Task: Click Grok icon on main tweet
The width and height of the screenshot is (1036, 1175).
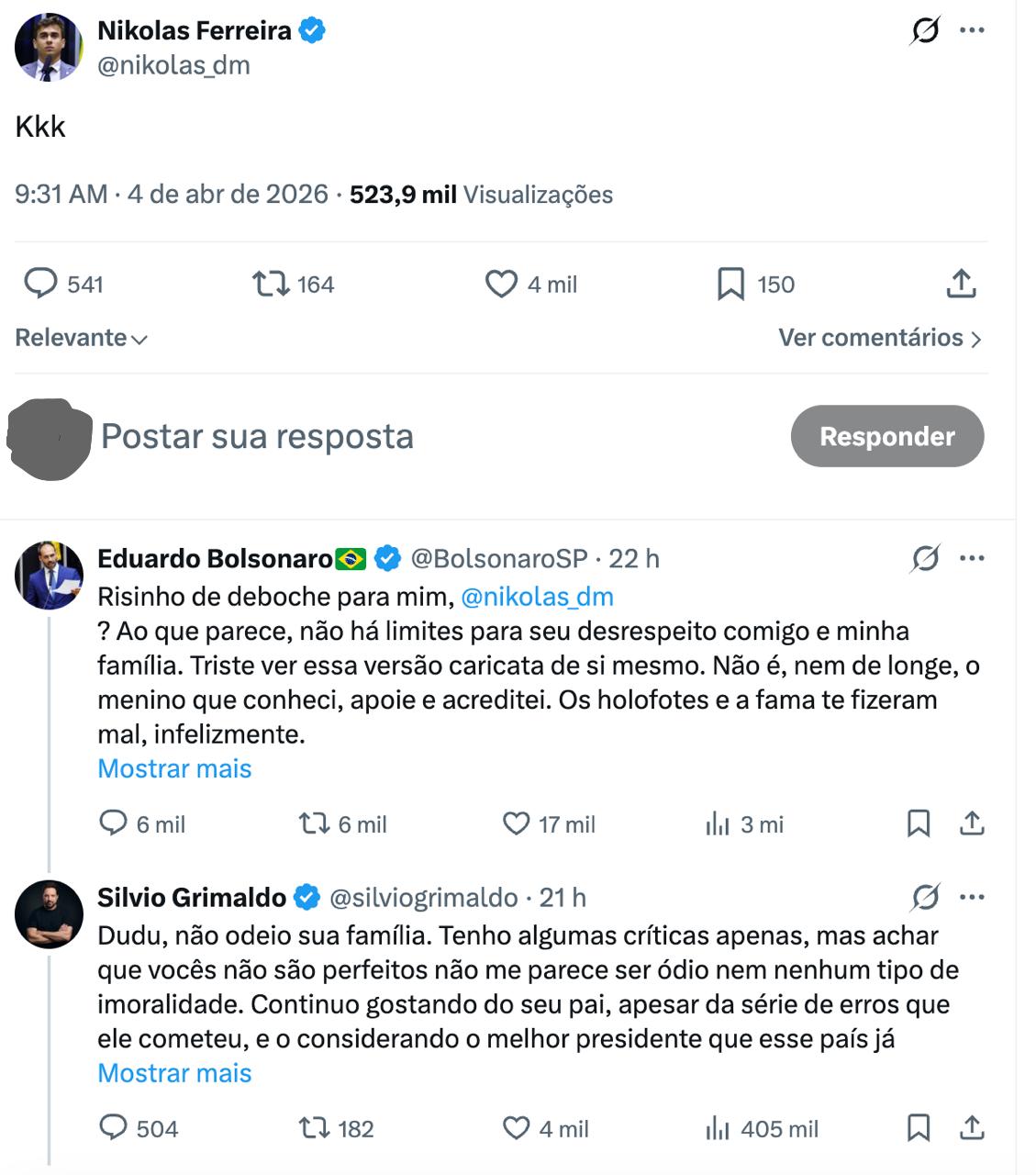Action: (x=925, y=31)
